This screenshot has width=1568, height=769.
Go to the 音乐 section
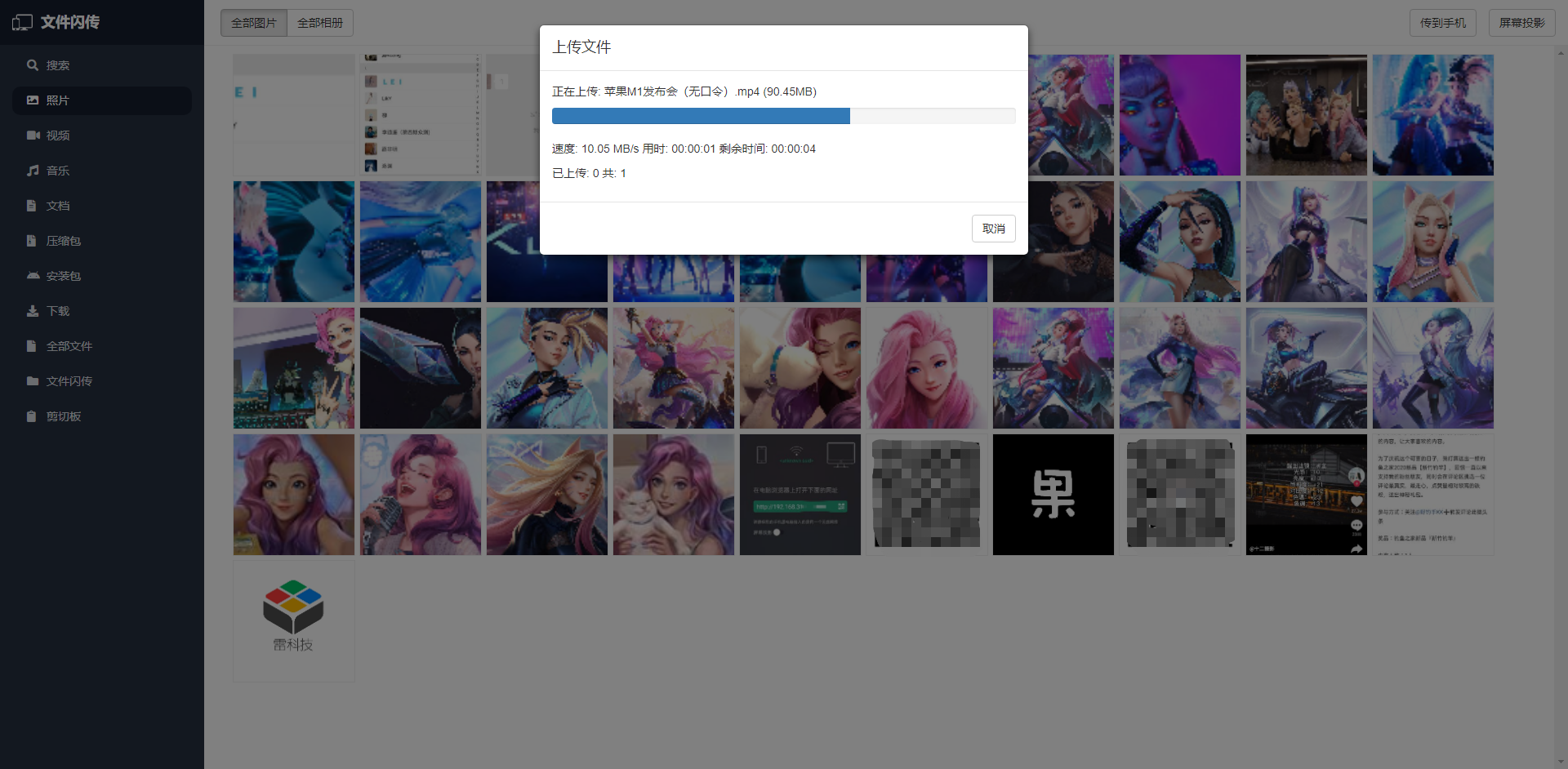pyautogui.click(x=102, y=171)
